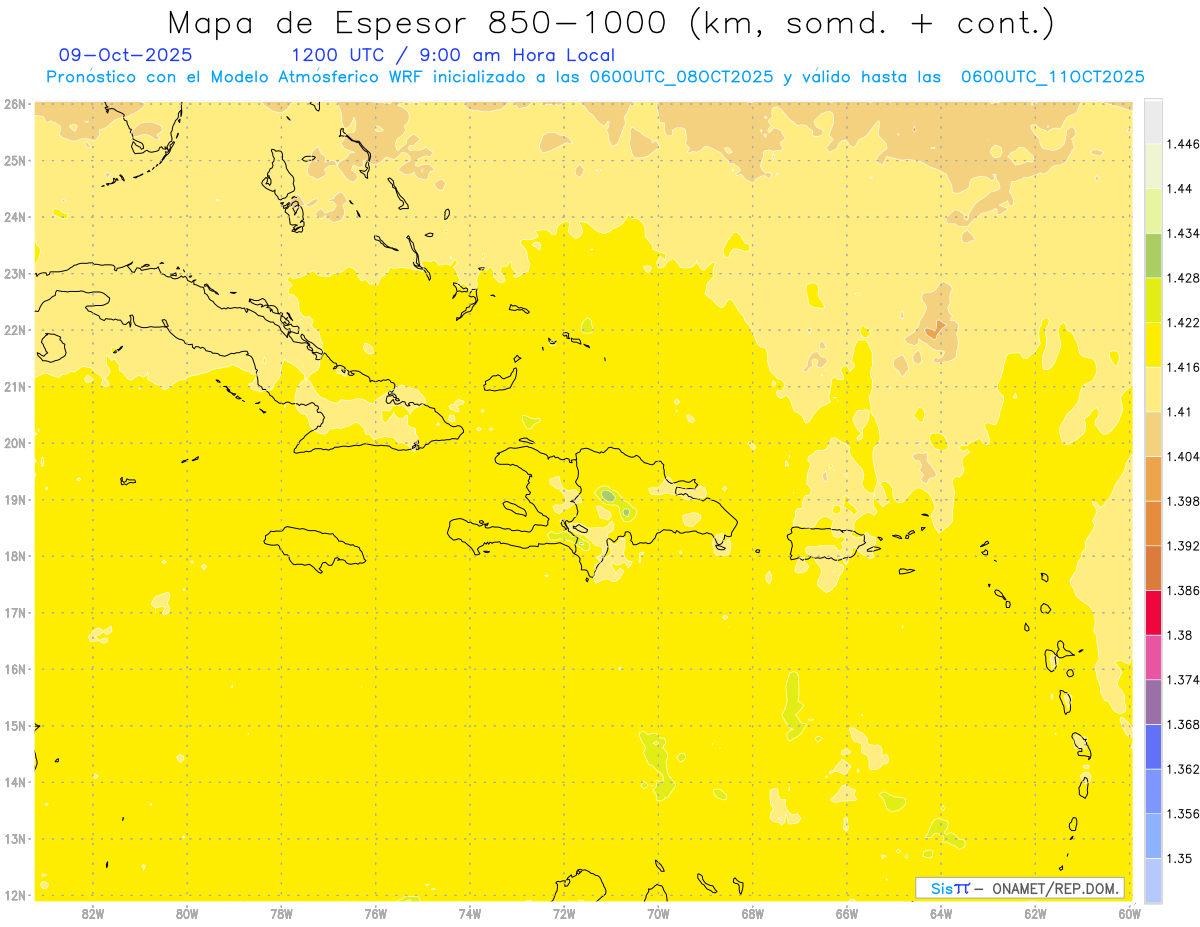Click the latitude label '22N'
This screenshot has height=927, width=1200.
(15, 330)
